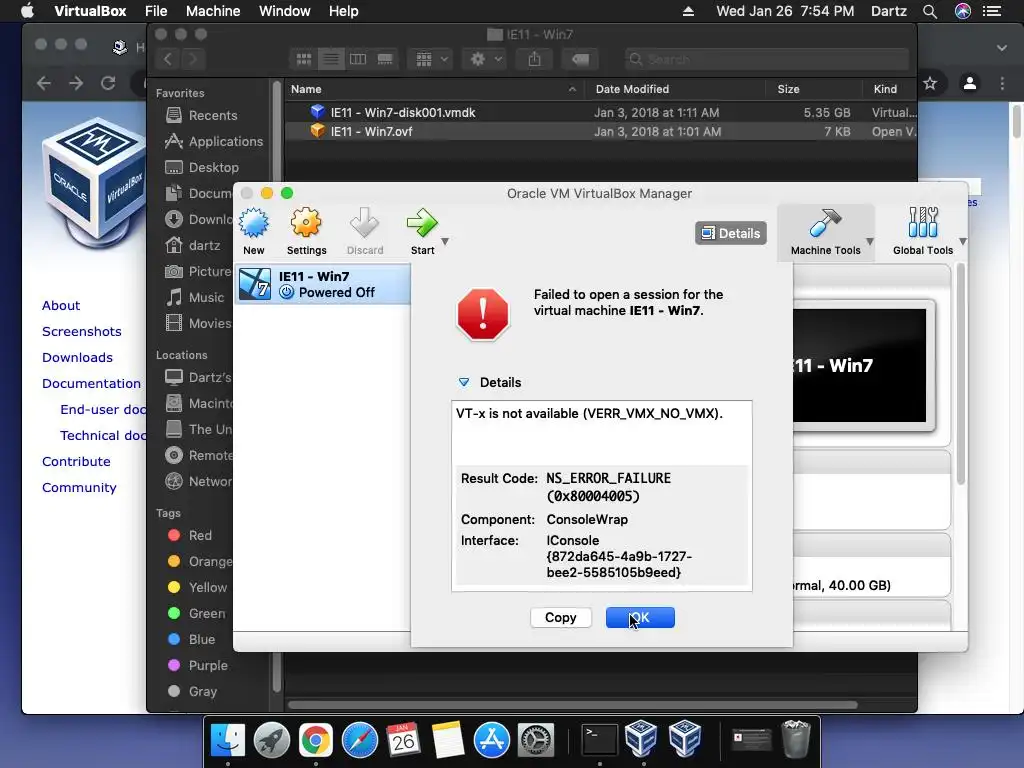Switch Finder to list view
Screen dimensions: 1024x768
pos(331,59)
